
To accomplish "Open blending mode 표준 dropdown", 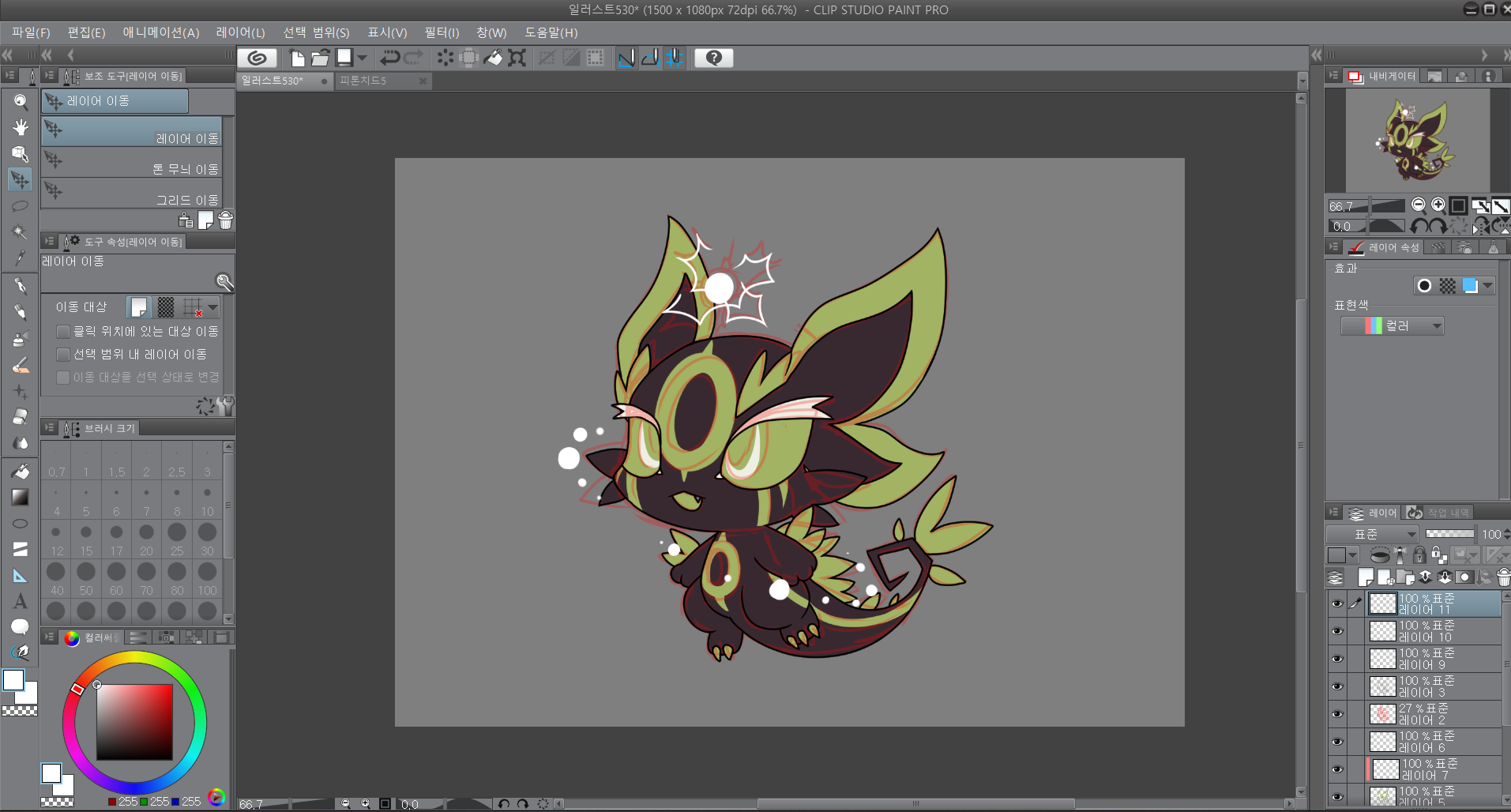I will tap(1372, 535).
